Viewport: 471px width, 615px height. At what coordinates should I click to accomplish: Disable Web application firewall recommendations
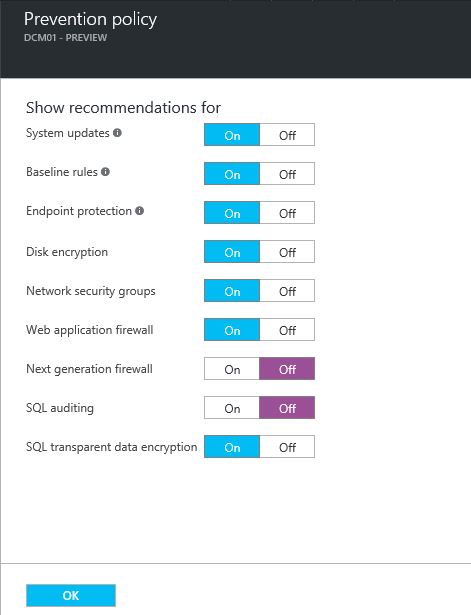coord(287,330)
